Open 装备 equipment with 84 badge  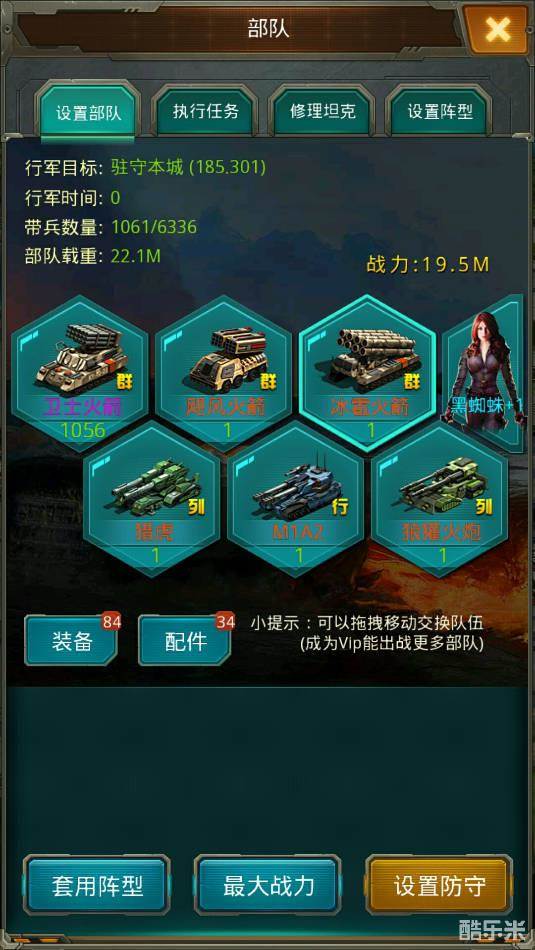point(71,641)
